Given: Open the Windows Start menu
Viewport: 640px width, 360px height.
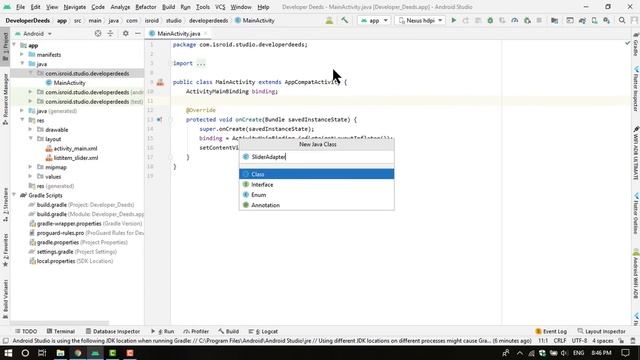Looking at the screenshot, I should click(8, 353).
